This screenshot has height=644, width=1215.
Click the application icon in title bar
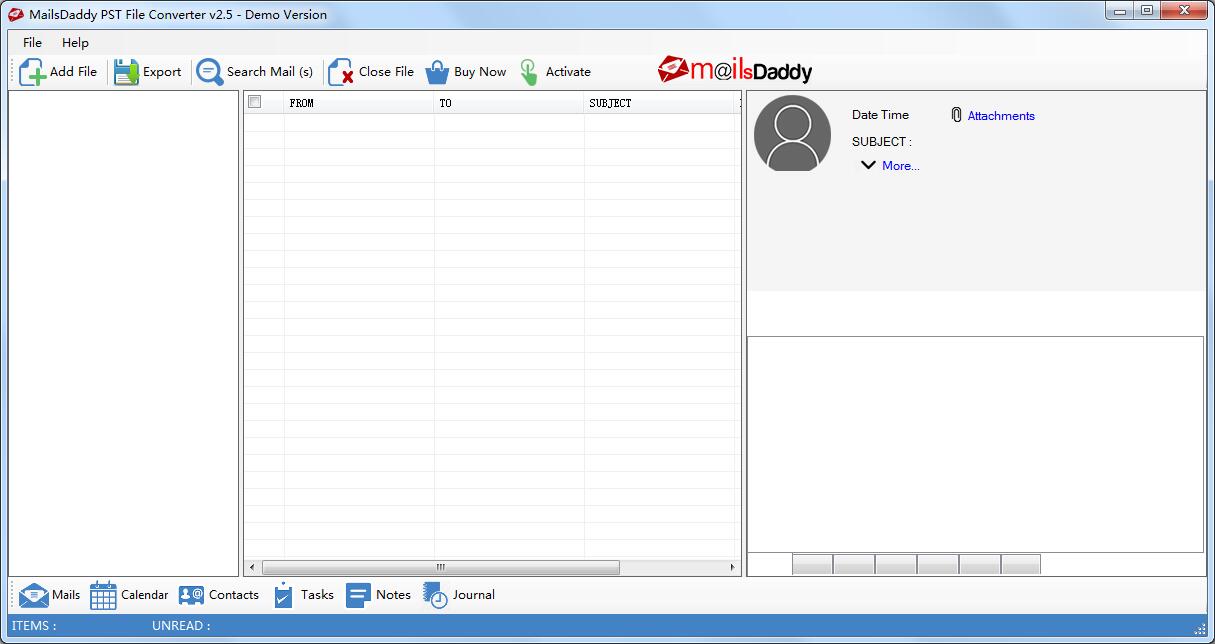pyautogui.click(x=15, y=14)
